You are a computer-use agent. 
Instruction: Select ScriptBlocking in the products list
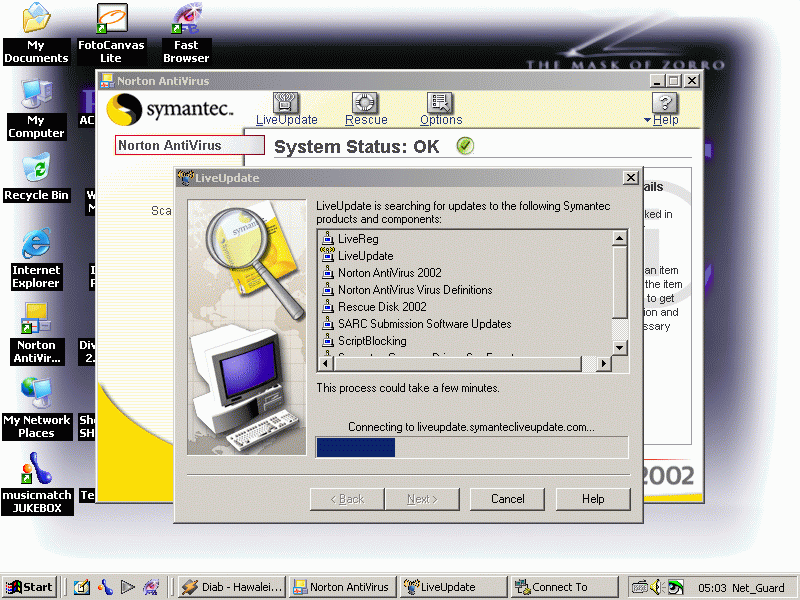pos(372,341)
